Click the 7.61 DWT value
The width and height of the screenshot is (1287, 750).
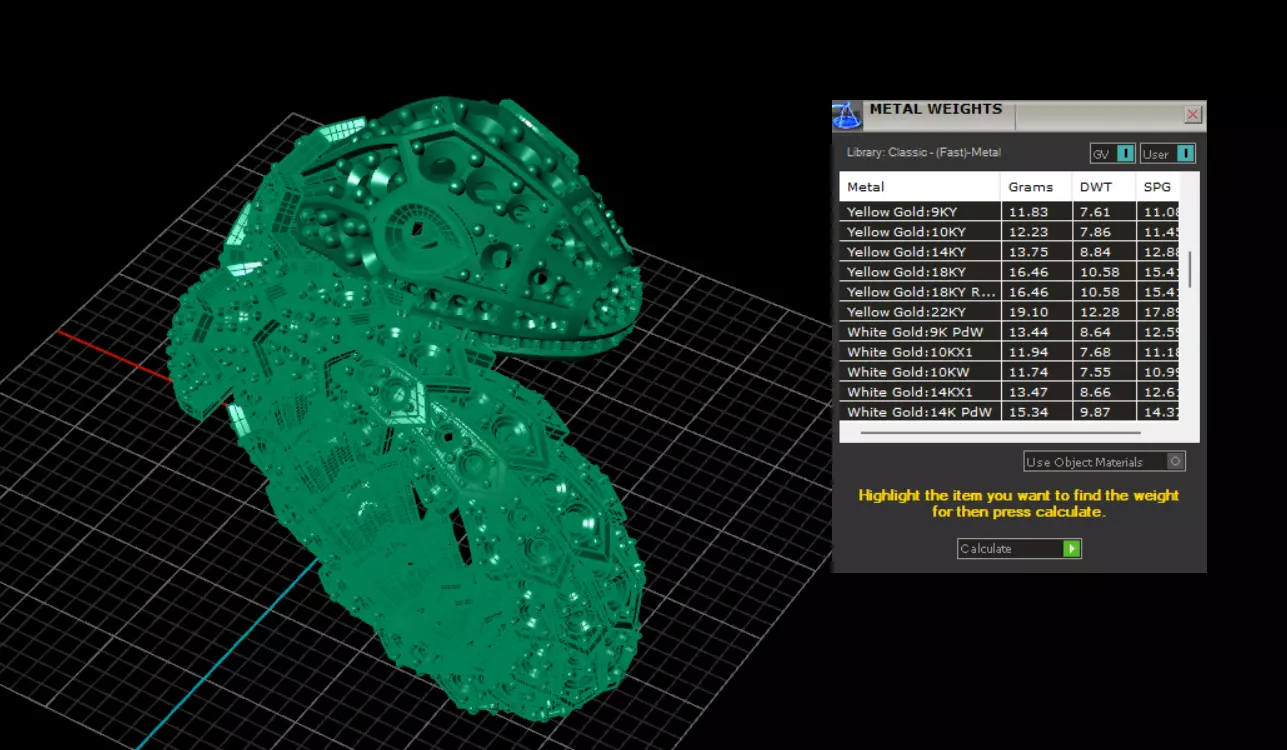pos(1095,212)
